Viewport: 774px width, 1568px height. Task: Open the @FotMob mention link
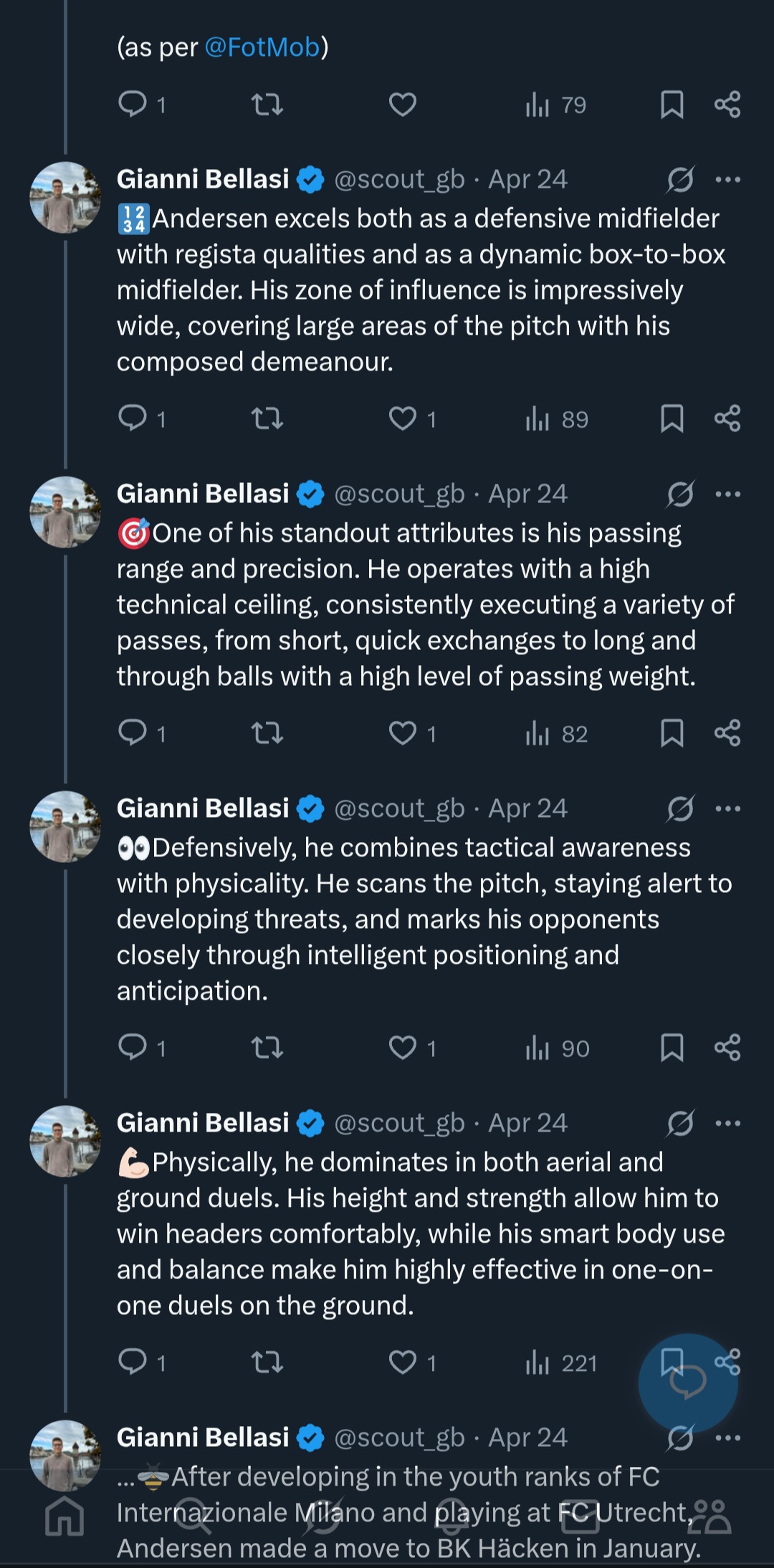coord(262,47)
